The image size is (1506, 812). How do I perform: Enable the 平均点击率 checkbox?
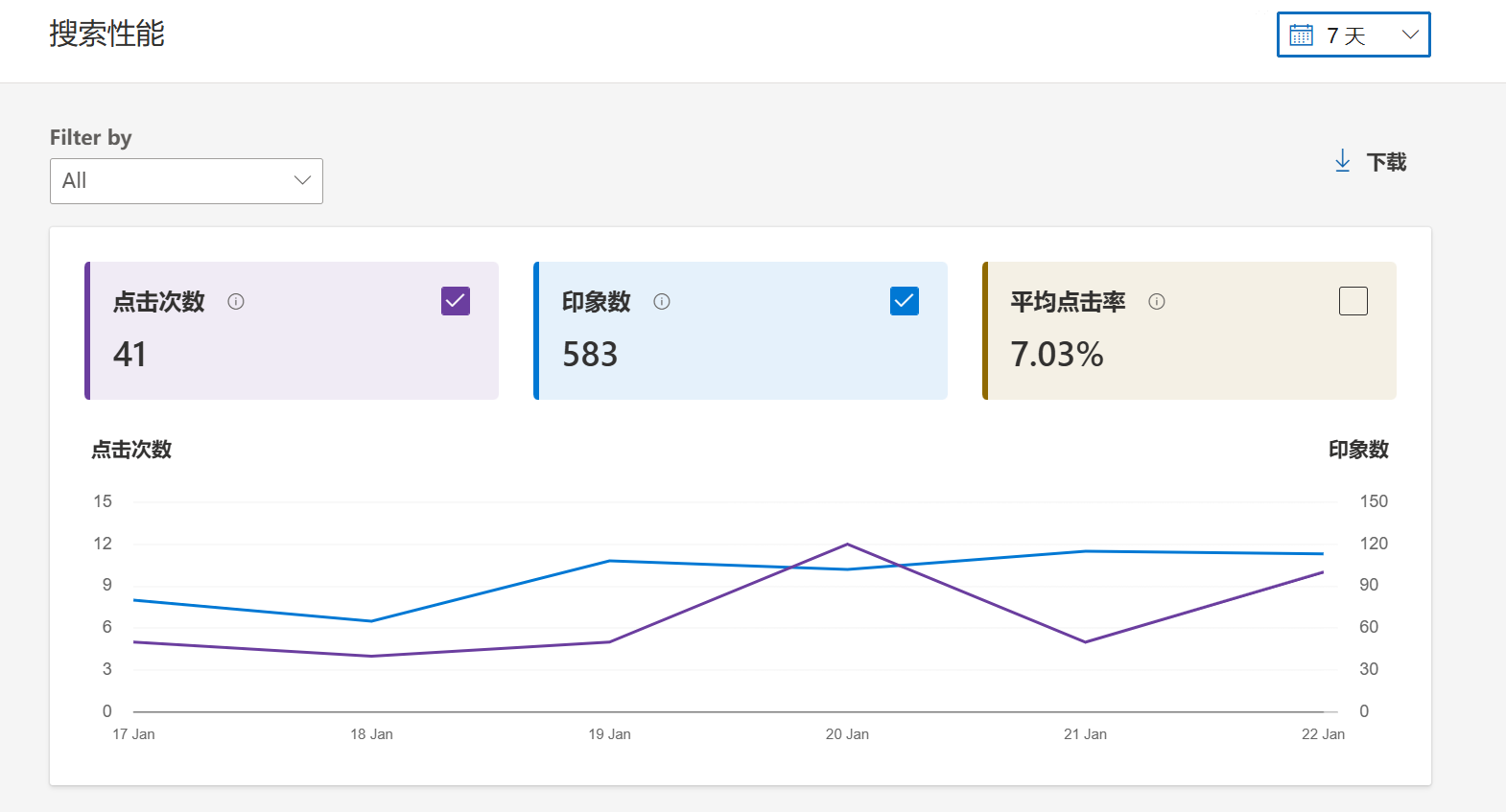1353,301
